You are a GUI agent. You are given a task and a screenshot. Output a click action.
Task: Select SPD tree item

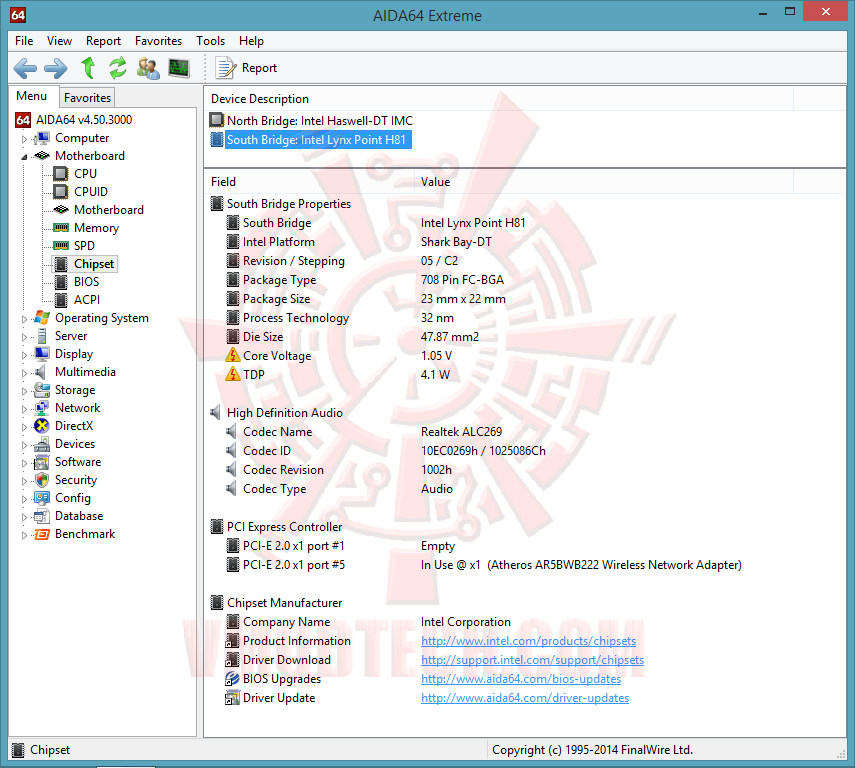click(74, 245)
